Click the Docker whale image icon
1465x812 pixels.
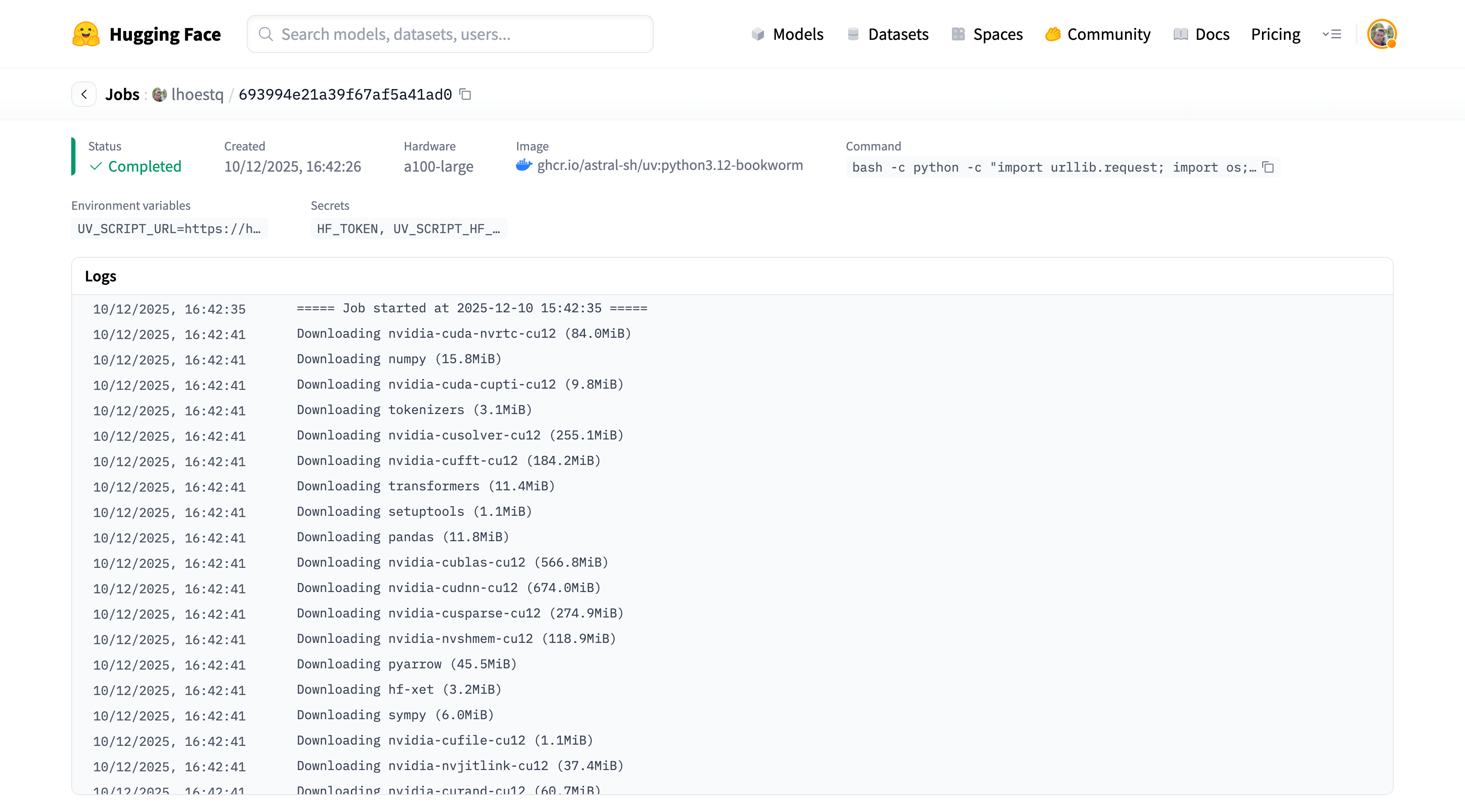(523, 165)
